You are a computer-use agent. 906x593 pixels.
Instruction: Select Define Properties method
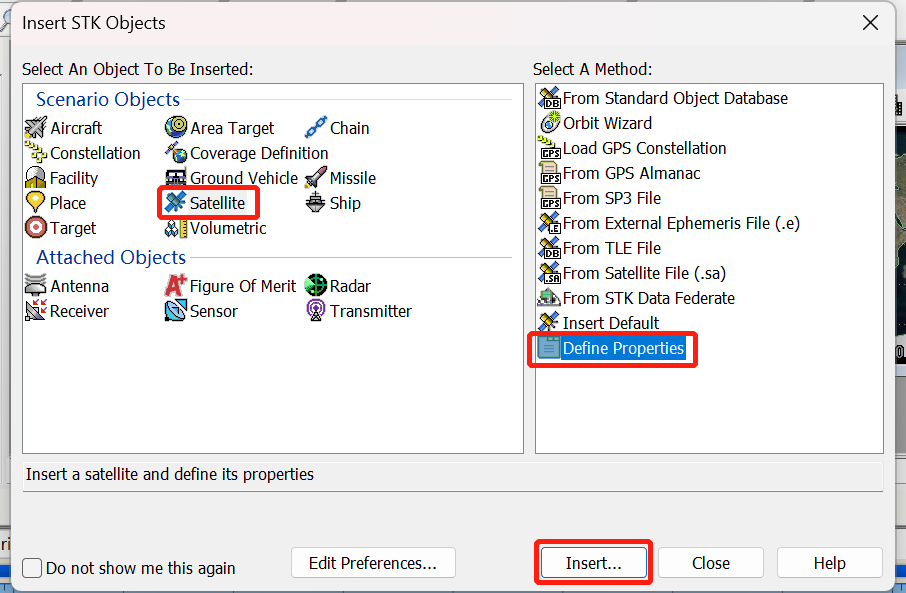click(x=622, y=348)
